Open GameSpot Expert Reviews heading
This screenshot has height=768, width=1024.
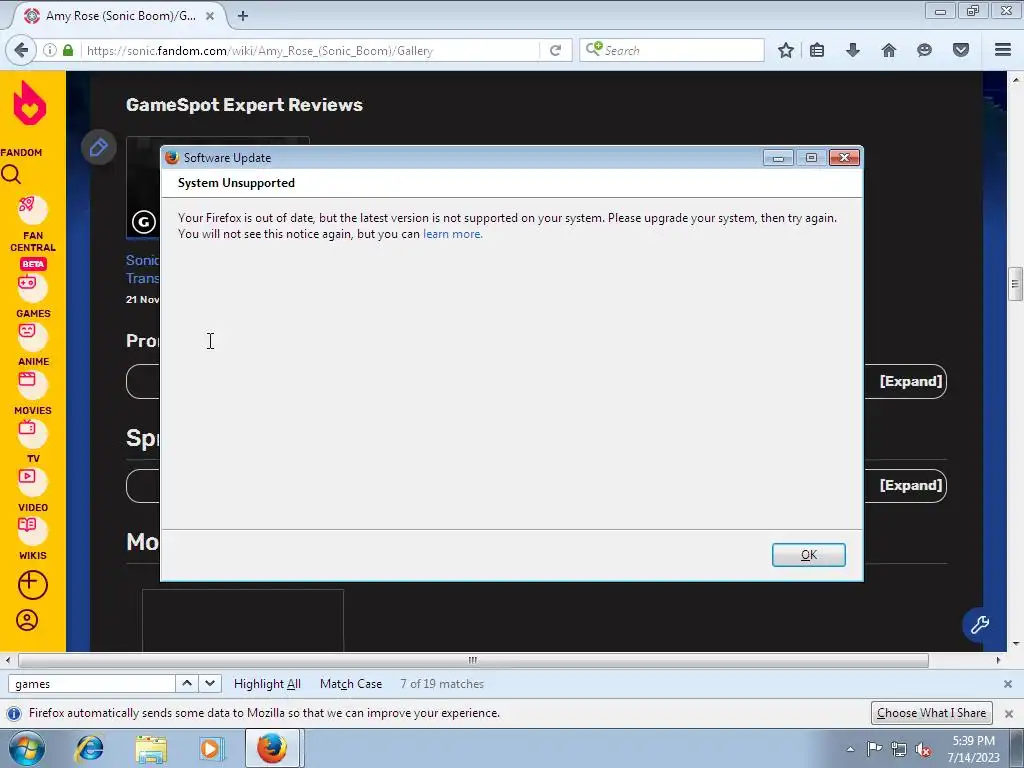click(244, 104)
